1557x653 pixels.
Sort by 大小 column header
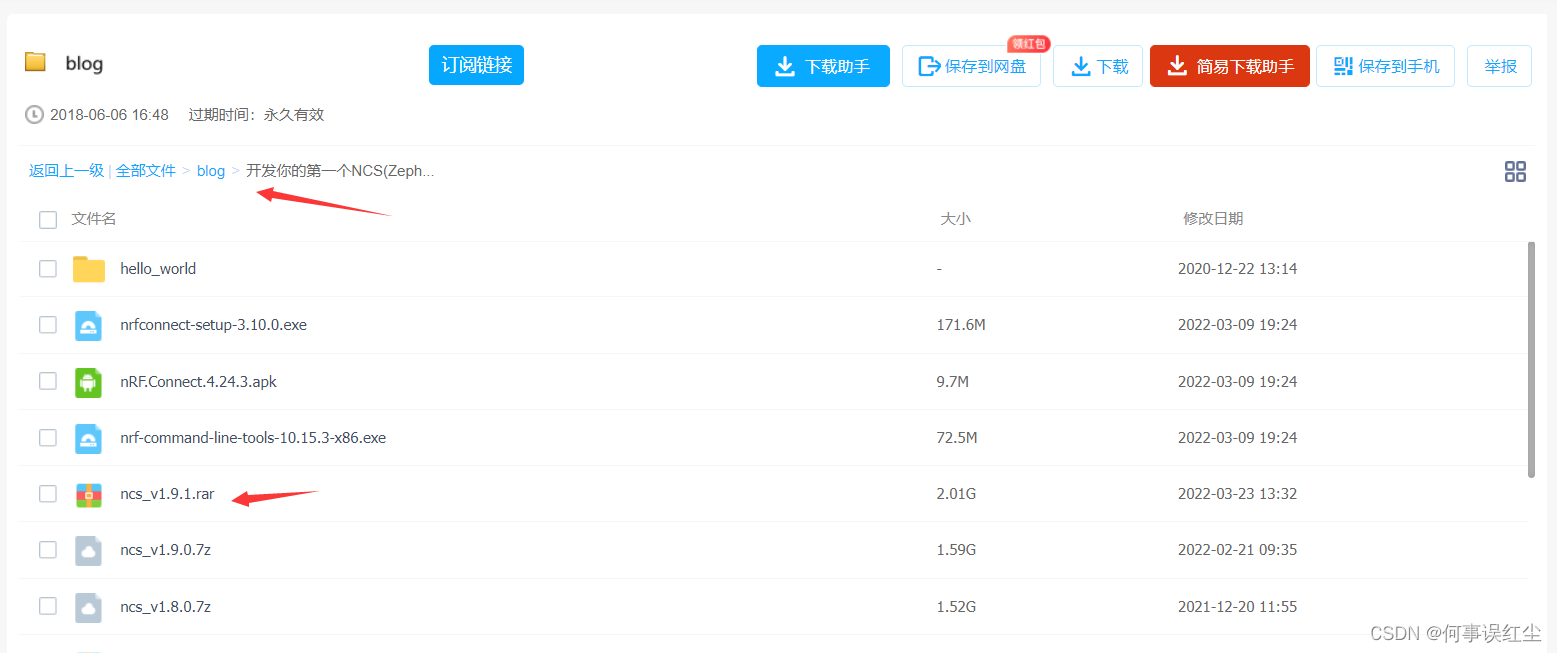coord(955,218)
